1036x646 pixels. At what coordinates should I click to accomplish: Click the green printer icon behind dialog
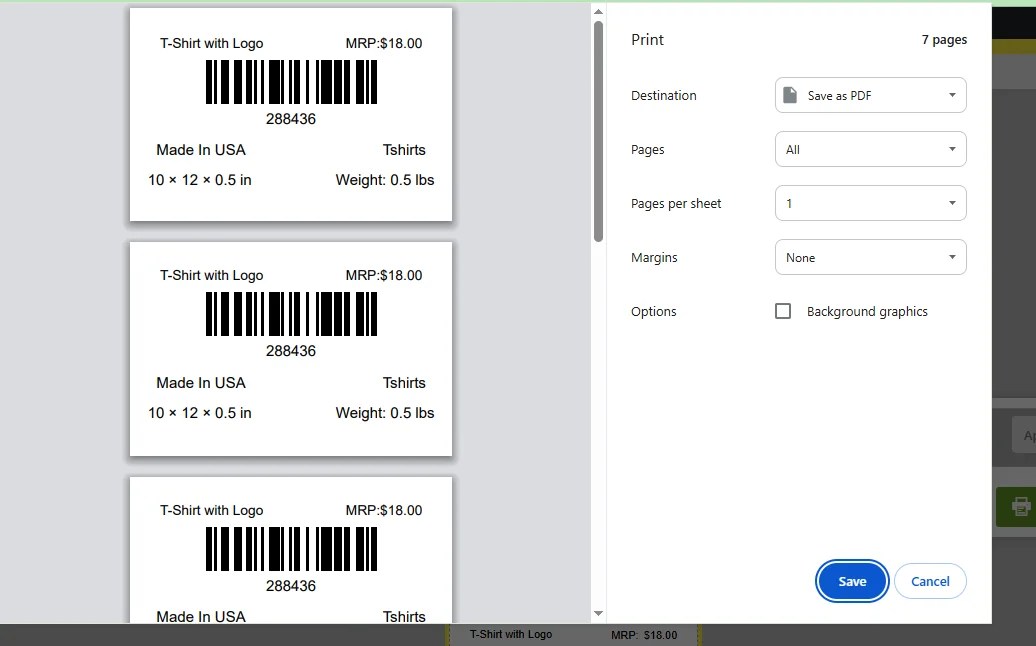1021,507
